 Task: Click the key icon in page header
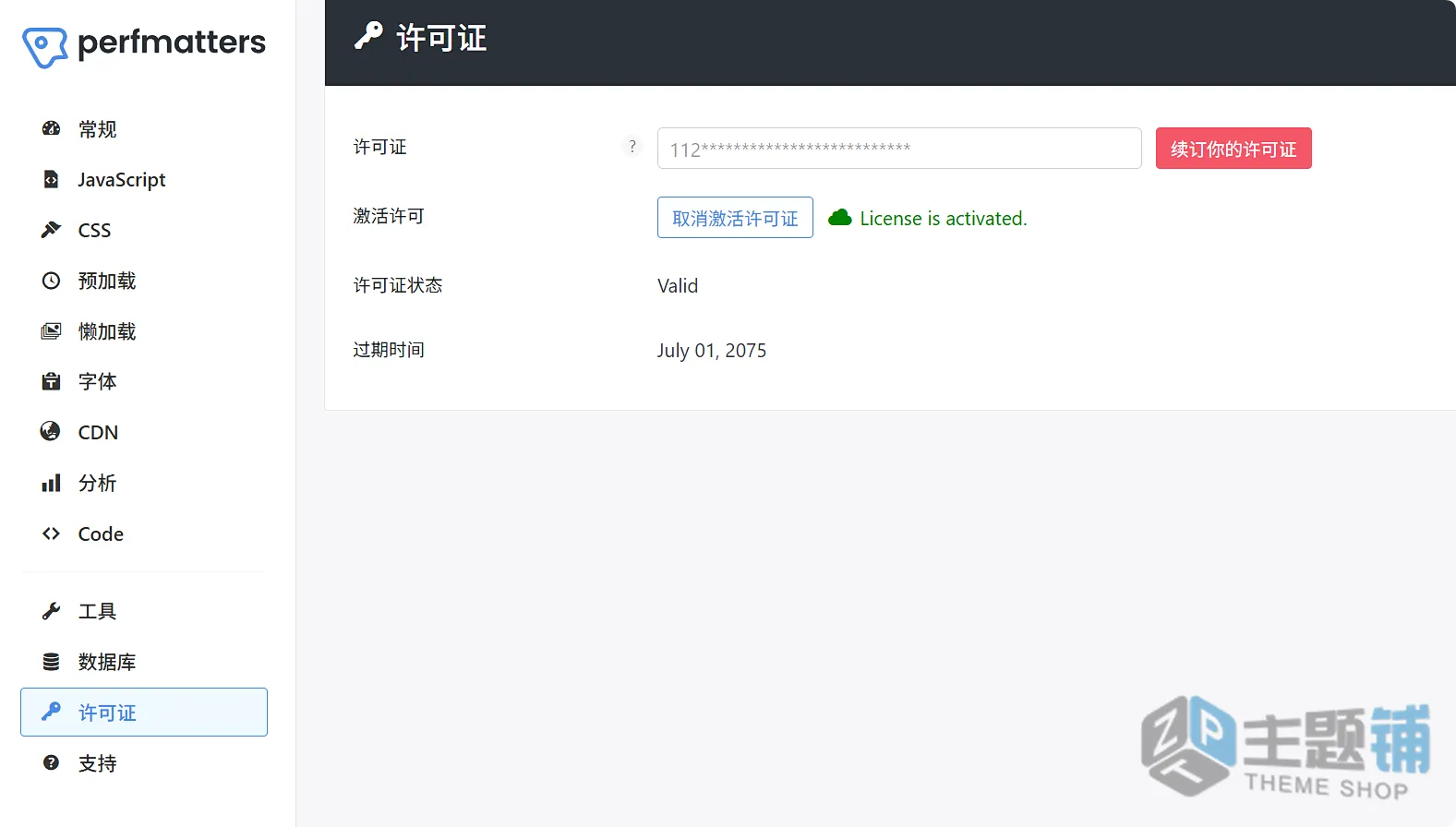368,37
